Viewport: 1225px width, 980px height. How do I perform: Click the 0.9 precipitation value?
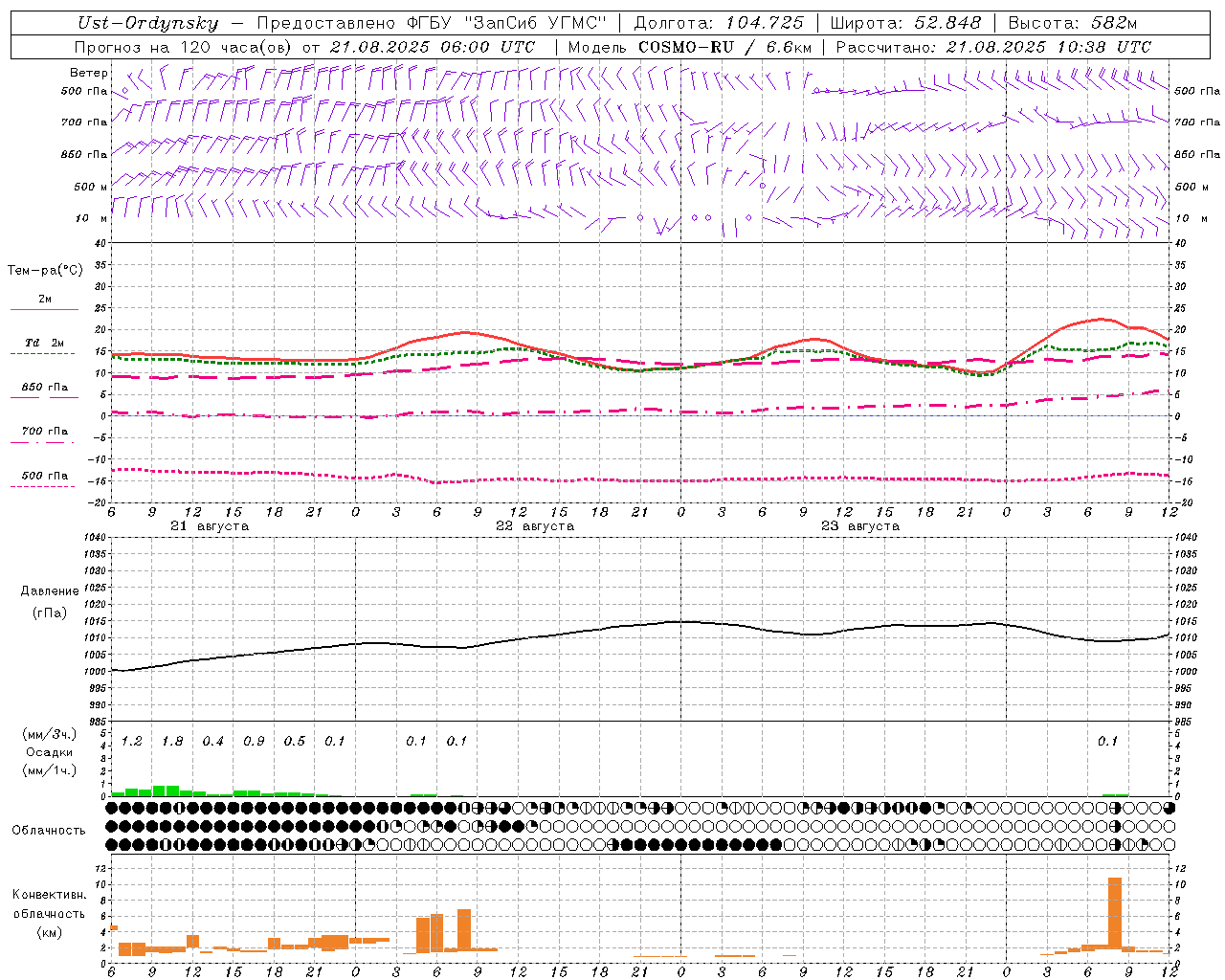254,741
